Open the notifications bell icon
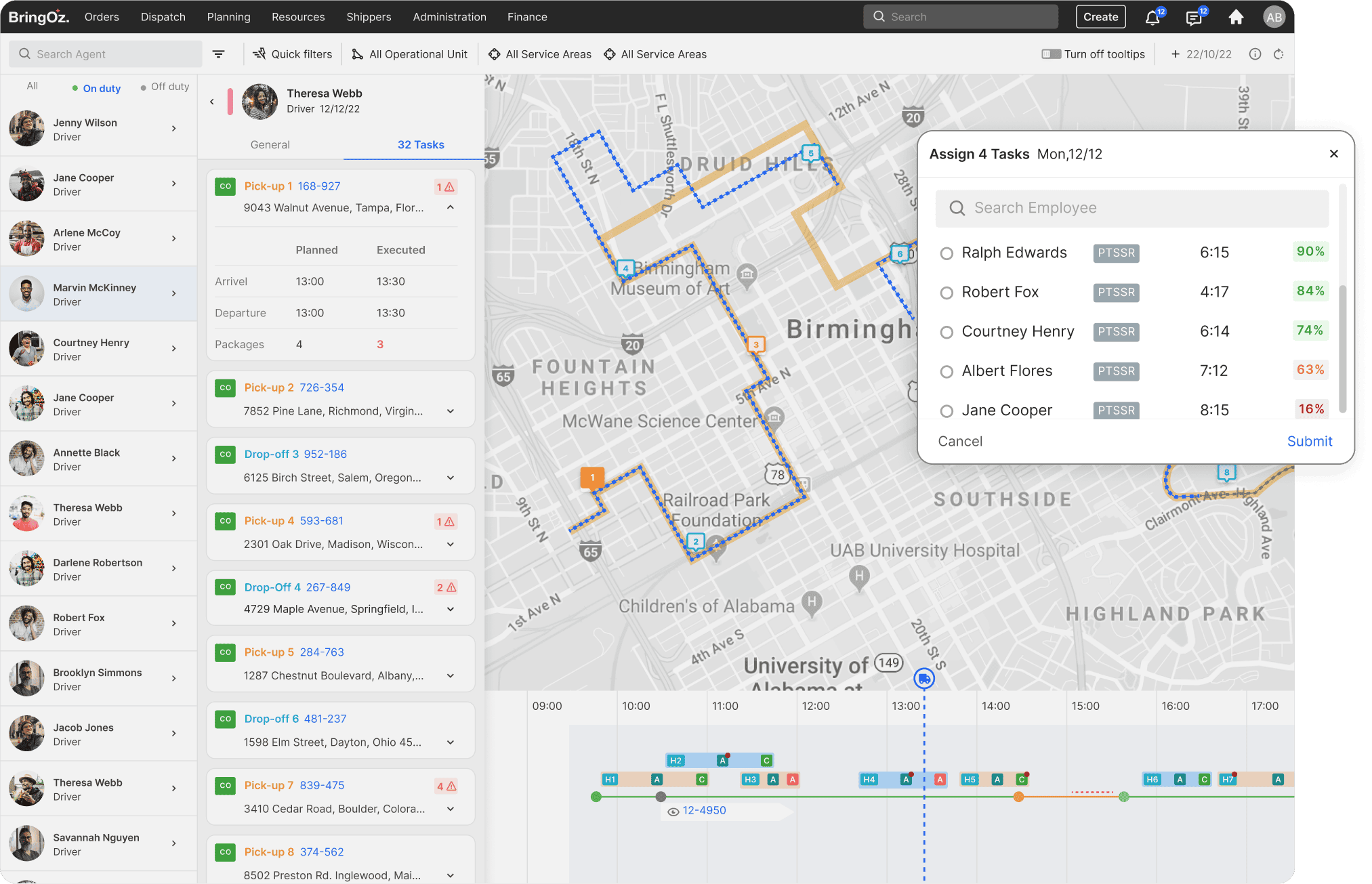 [1152, 18]
